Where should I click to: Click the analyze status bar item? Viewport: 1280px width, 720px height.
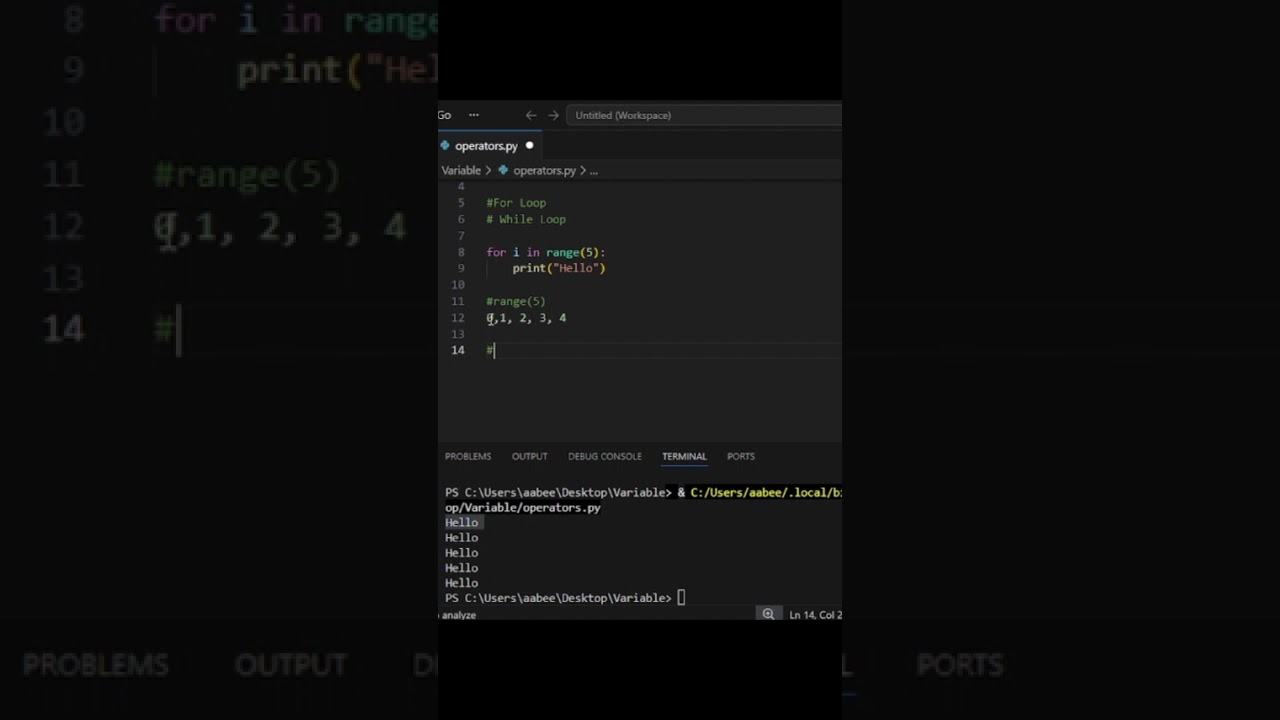pyautogui.click(x=458, y=615)
